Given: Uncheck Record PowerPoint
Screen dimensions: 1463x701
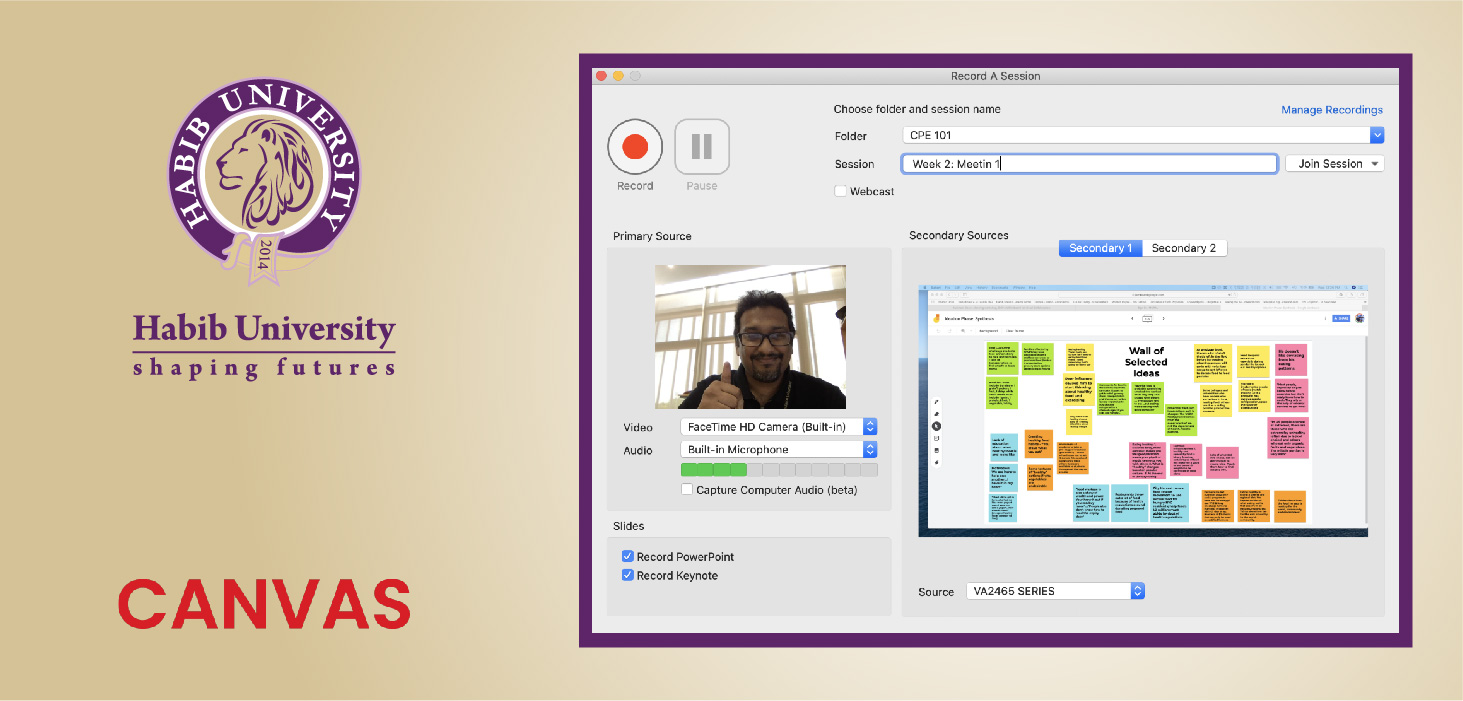Looking at the screenshot, I should click(x=628, y=556).
